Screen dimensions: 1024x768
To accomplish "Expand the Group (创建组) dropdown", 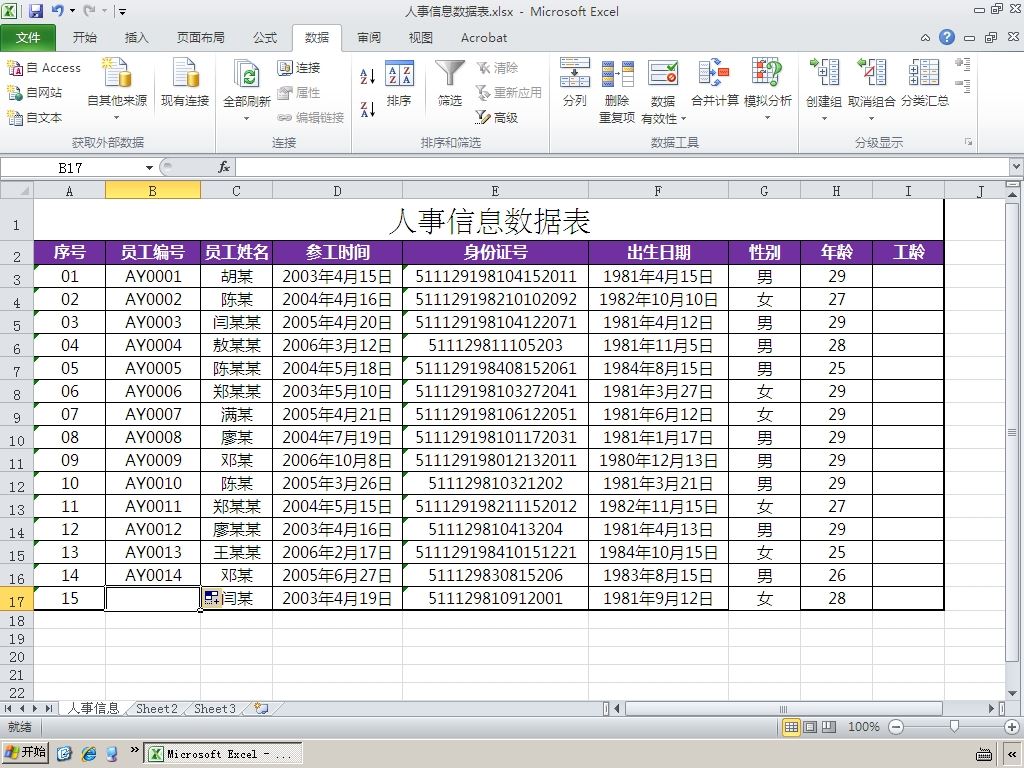I will pyautogui.click(x=824, y=119).
